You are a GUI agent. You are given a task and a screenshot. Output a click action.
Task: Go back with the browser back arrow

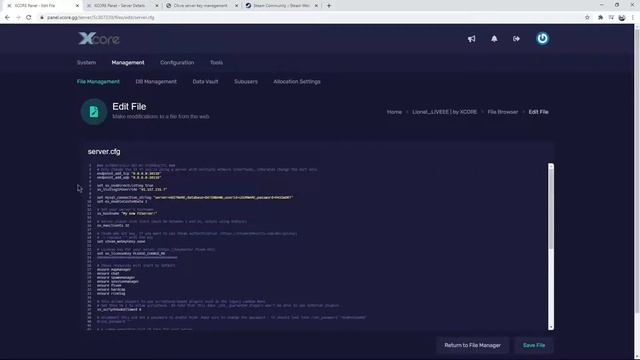(7, 18)
